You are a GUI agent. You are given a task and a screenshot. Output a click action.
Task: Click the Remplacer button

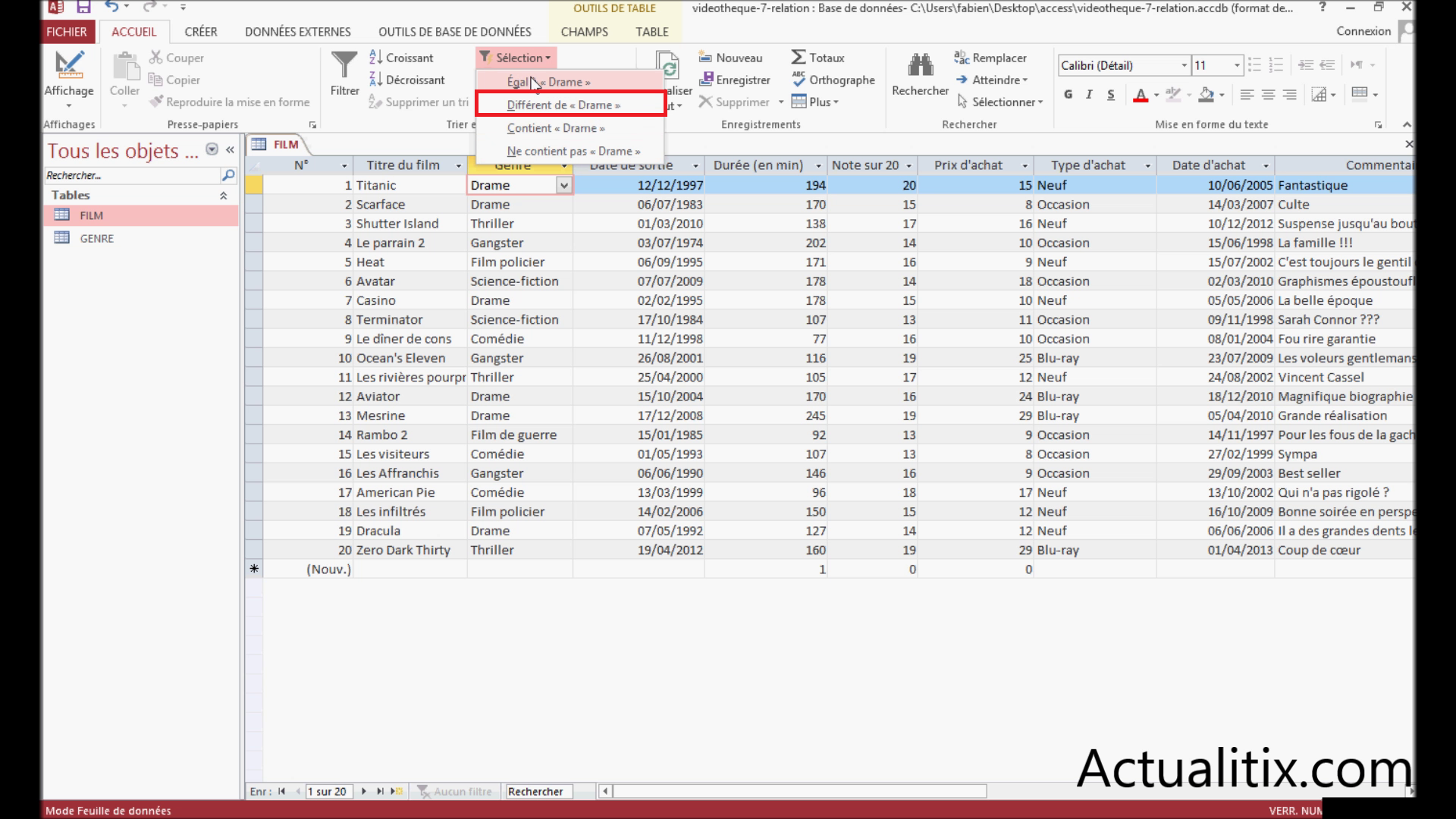point(990,58)
